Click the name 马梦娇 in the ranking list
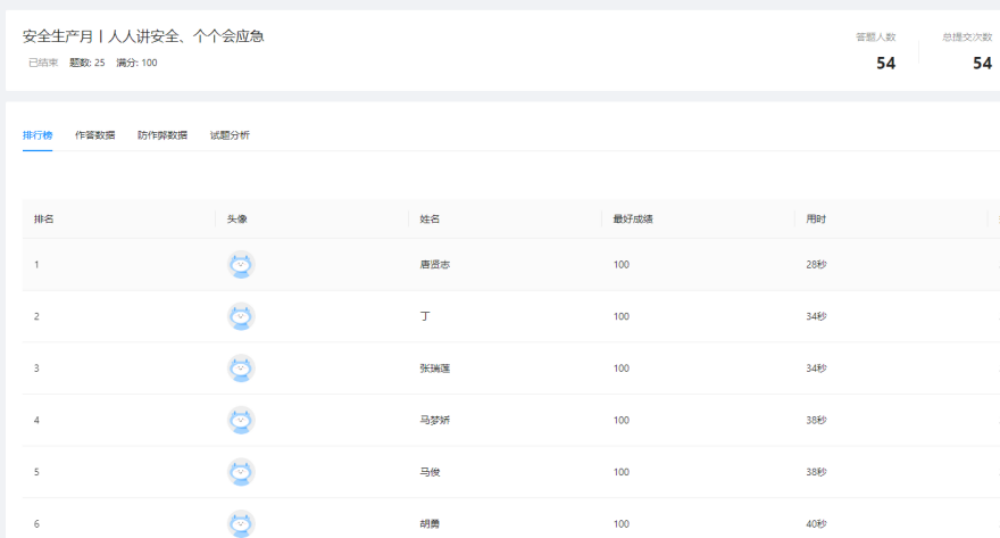The width and height of the screenshot is (1000, 538). point(435,421)
